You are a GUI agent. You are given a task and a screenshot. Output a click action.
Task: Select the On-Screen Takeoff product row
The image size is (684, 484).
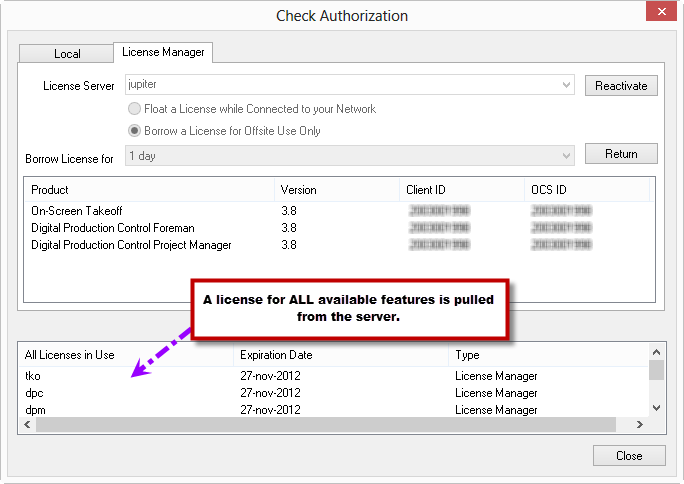tap(339, 211)
